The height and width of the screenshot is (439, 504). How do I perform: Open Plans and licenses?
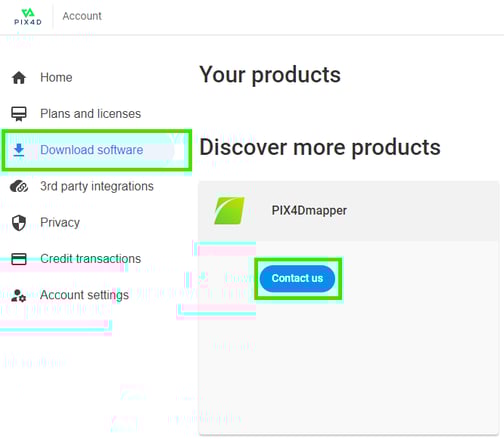coord(92,114)
